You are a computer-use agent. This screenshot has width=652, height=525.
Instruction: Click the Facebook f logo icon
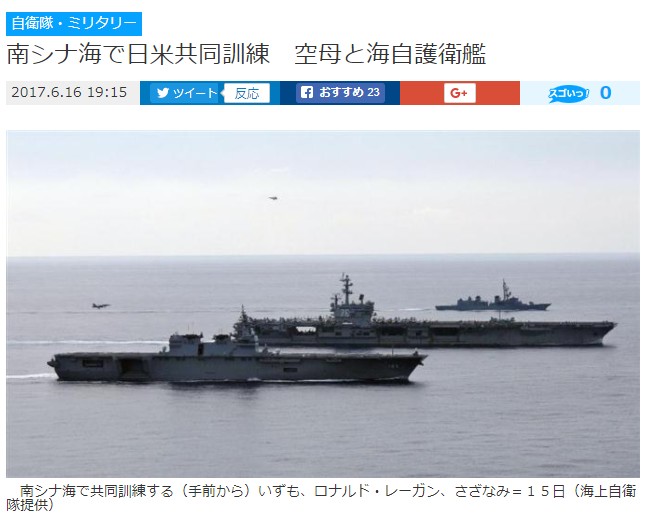[x=307, y=92]
